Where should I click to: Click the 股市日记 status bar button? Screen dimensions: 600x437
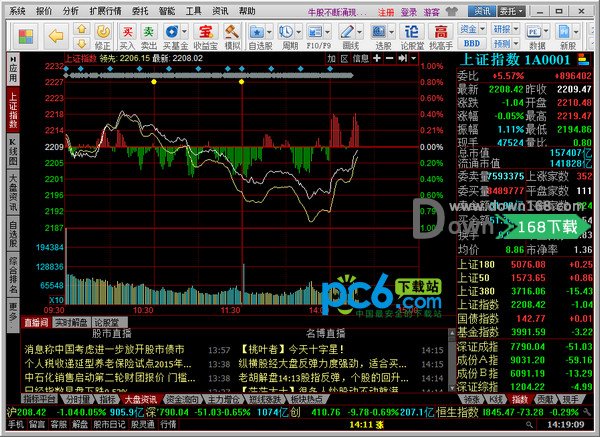(x=109, y=424)
